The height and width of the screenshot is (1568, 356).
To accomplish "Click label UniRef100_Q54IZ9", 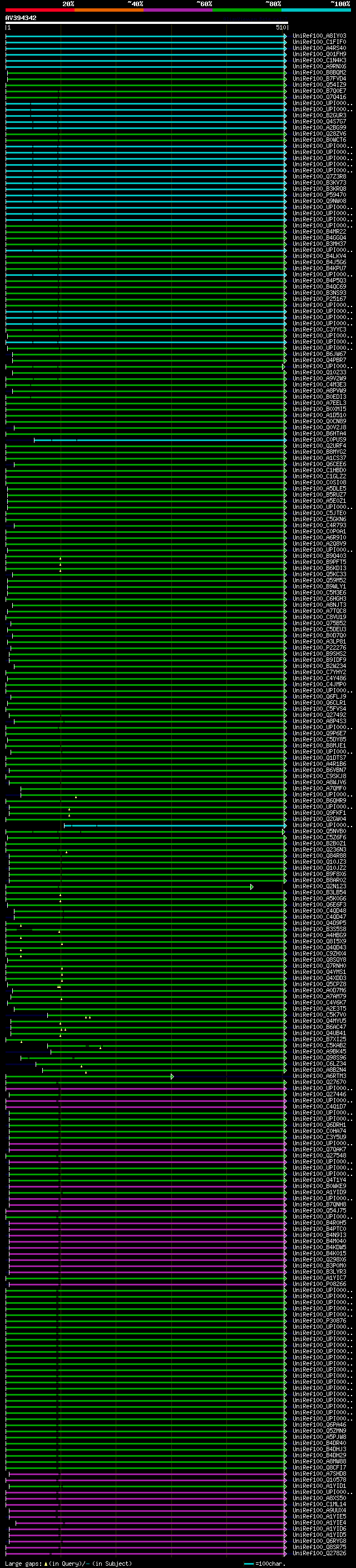I will coord(319,85).
